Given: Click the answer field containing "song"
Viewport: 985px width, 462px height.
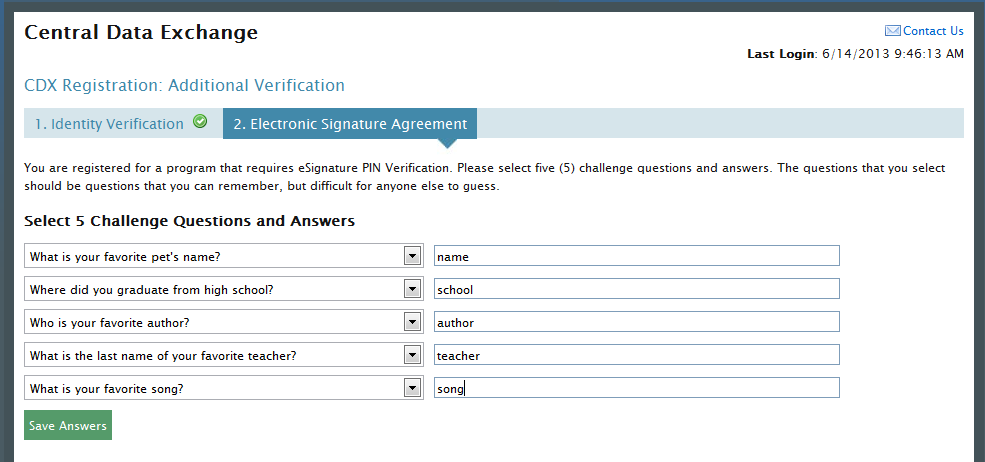Looking at the screenshot, I should coord(636,388).
